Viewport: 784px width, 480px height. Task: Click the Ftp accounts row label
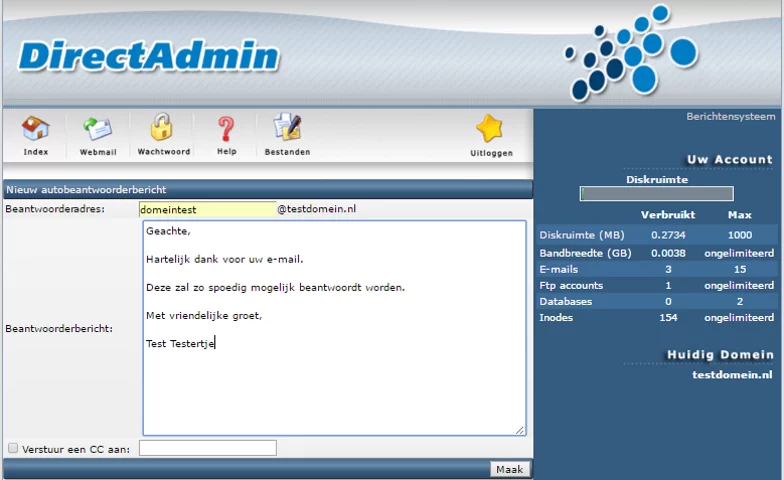571,286
